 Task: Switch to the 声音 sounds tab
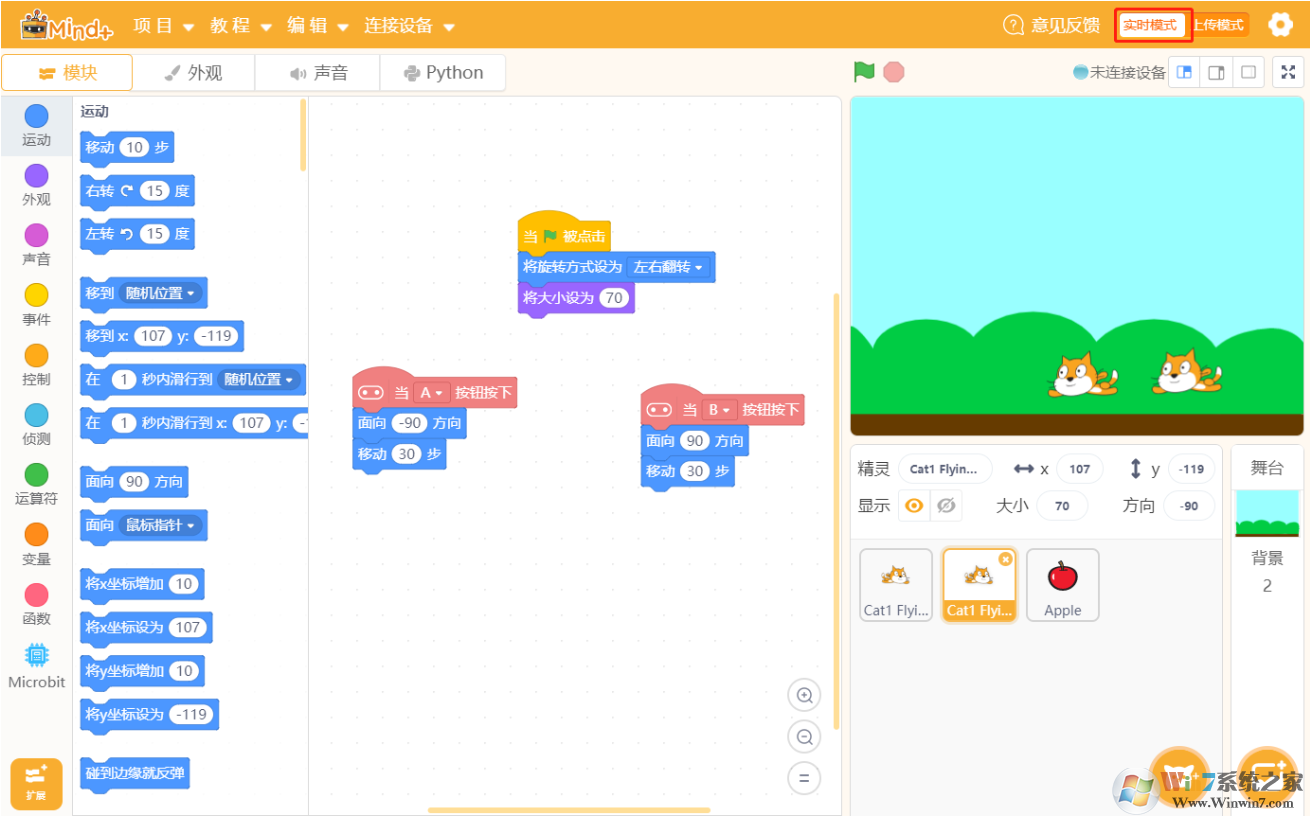click(x=318, y=72)
